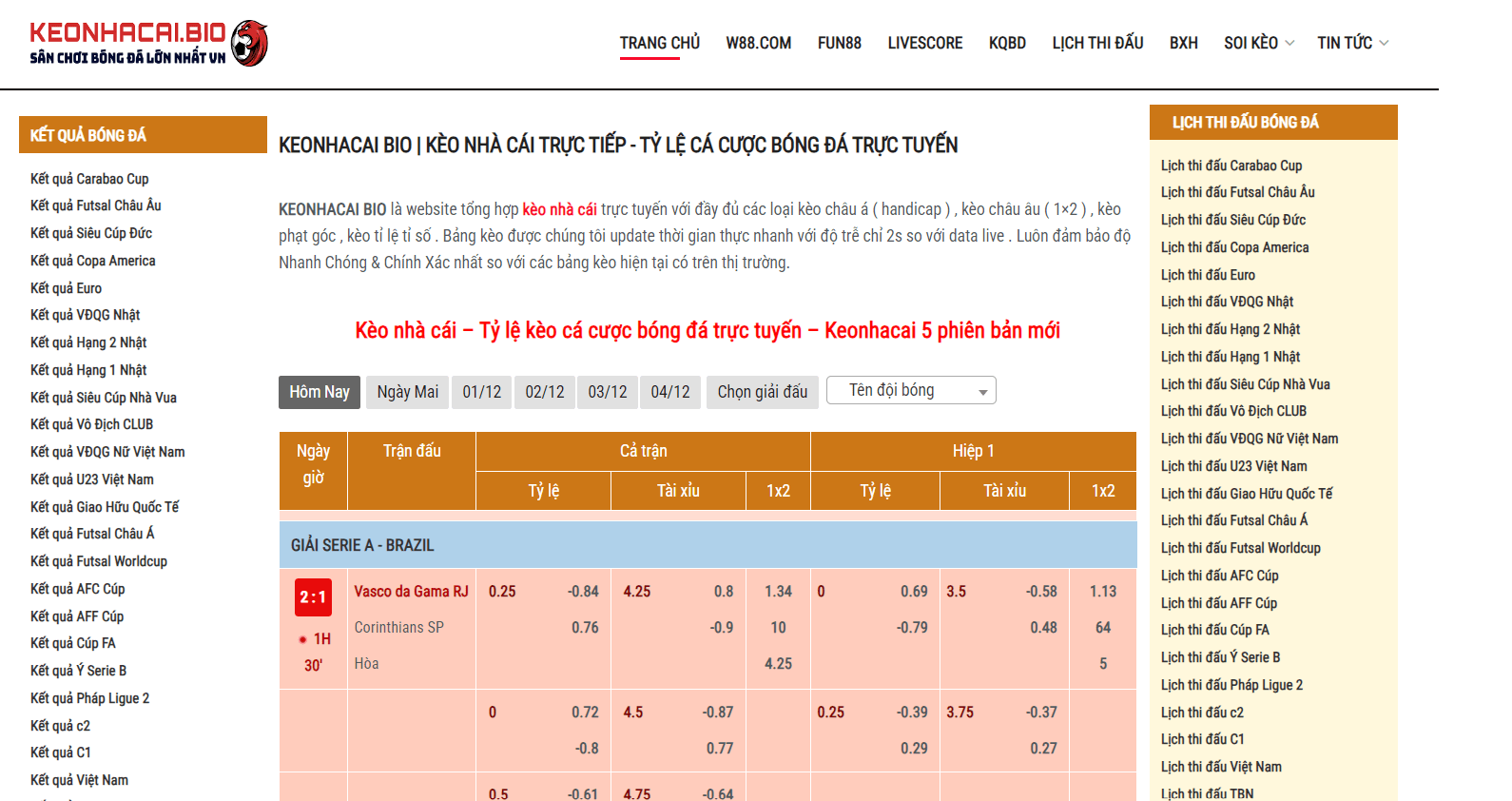Click the Hiệp 1 column header
Viewport: 1512px width, 801px height.
(974, 451)
